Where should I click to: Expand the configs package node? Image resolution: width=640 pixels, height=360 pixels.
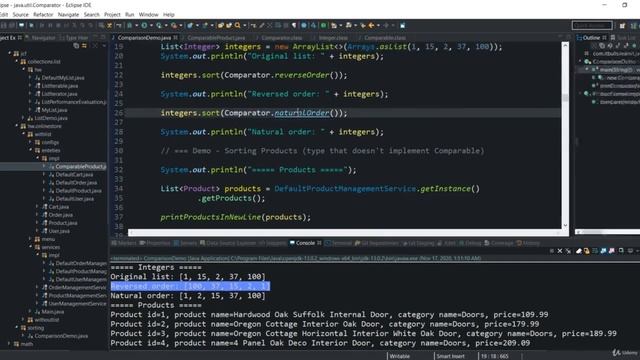(31, 142)
